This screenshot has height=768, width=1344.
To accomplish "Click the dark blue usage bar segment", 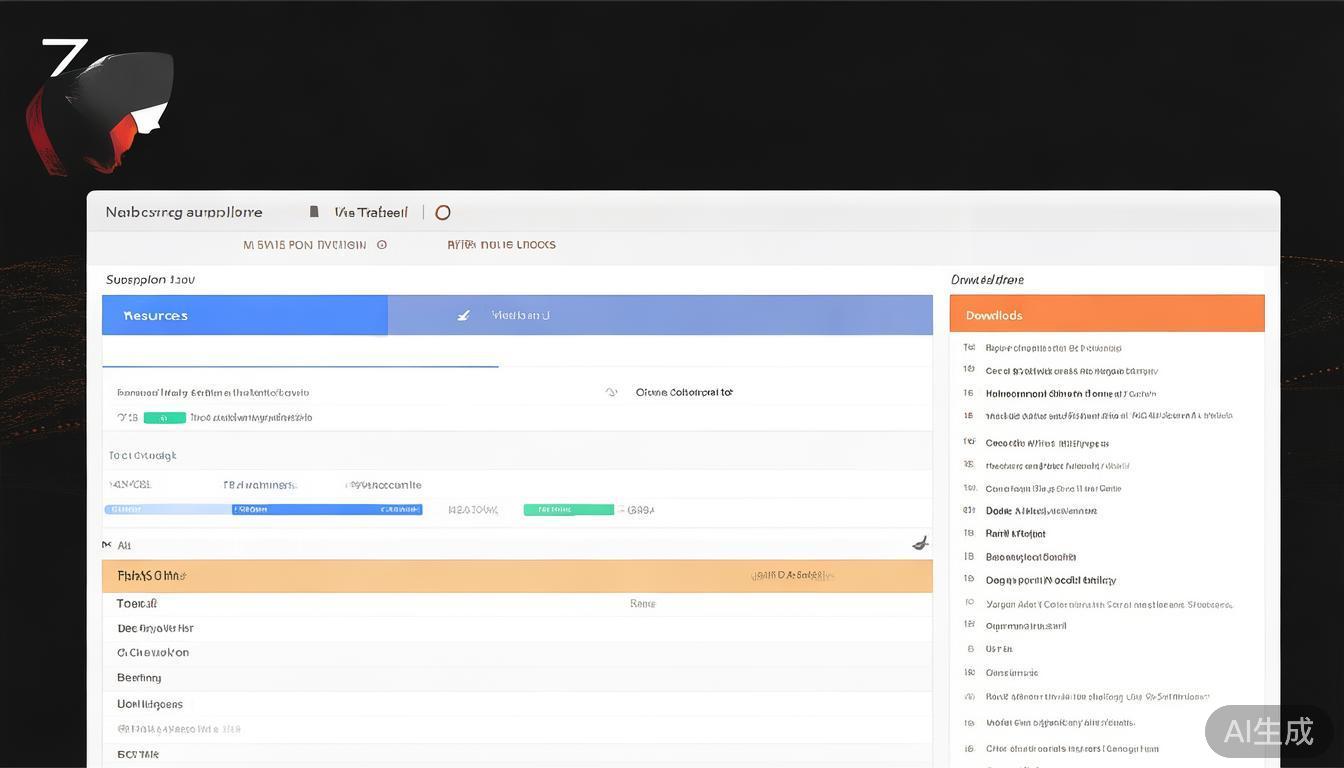I will (327, 510).
